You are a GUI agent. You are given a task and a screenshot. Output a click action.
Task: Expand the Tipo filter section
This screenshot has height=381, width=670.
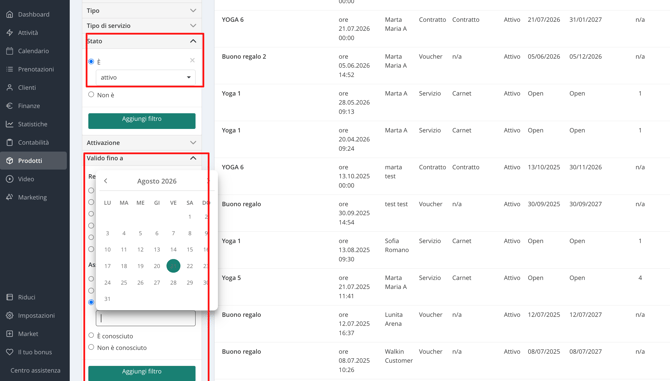click(x=141, y=10)
